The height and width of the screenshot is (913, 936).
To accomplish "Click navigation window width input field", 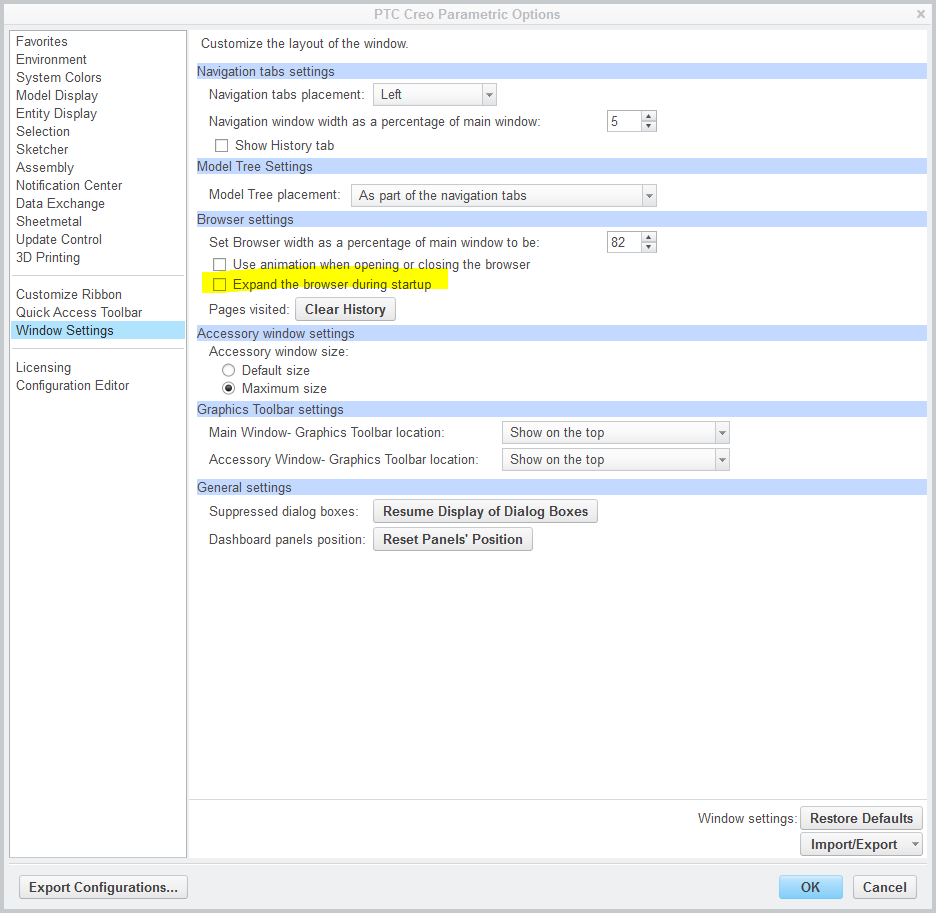I will point(624,121).
